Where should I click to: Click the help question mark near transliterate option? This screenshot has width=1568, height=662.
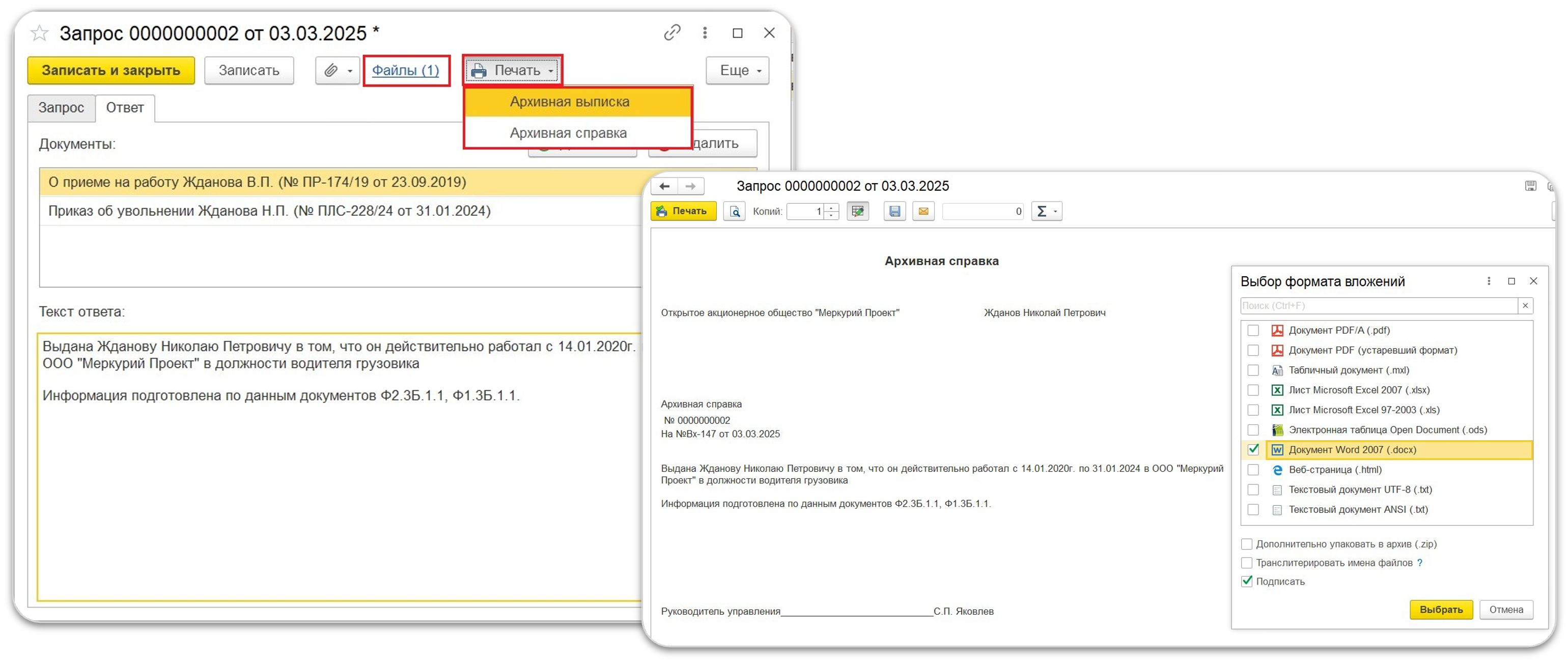(1420, 563)
